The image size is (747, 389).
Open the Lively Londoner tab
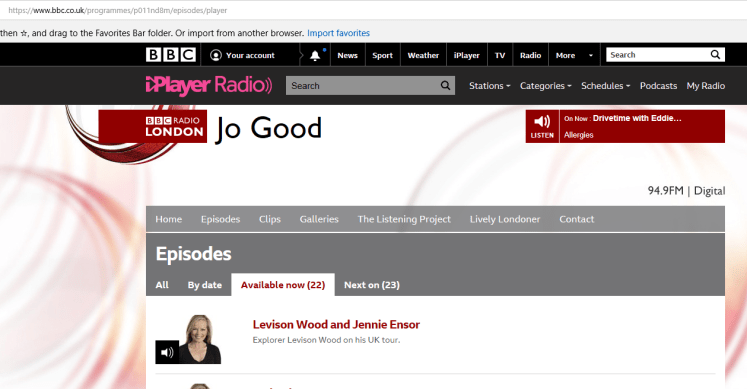505,219
